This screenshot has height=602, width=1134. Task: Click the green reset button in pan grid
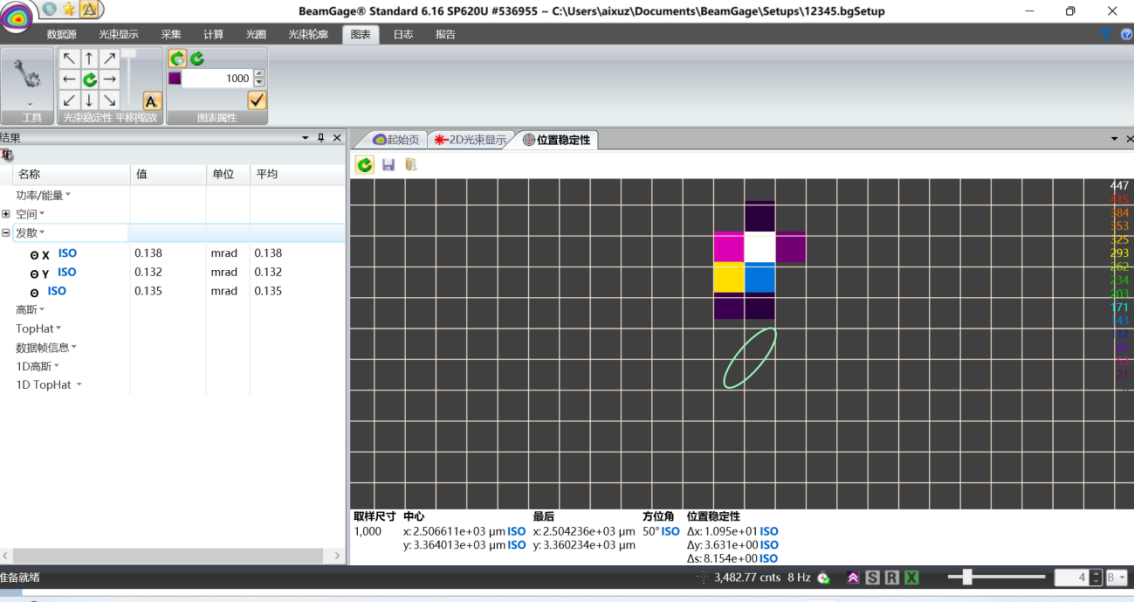point(89,80)
